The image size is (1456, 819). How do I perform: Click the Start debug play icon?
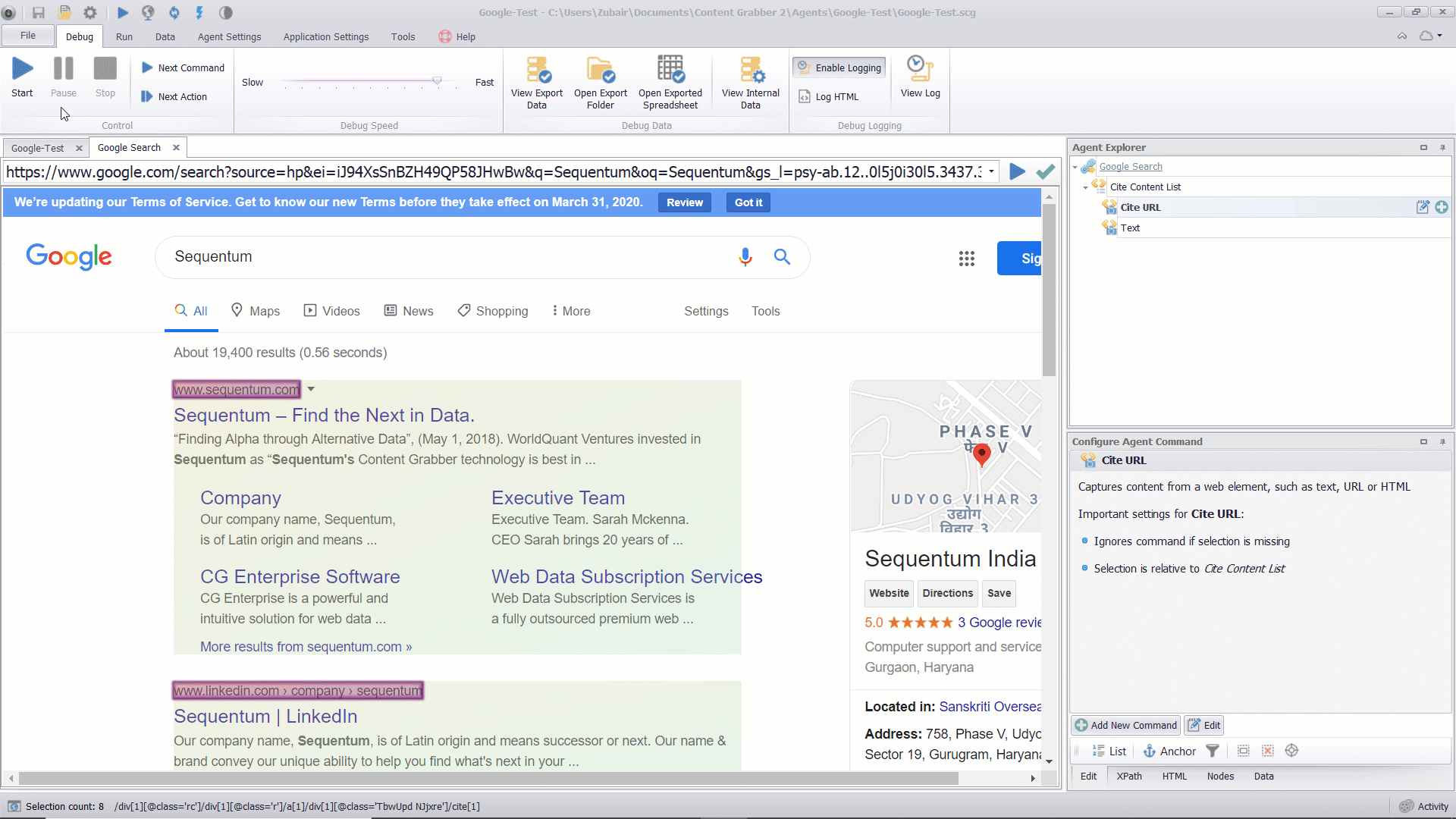click(x=22, y=69)
